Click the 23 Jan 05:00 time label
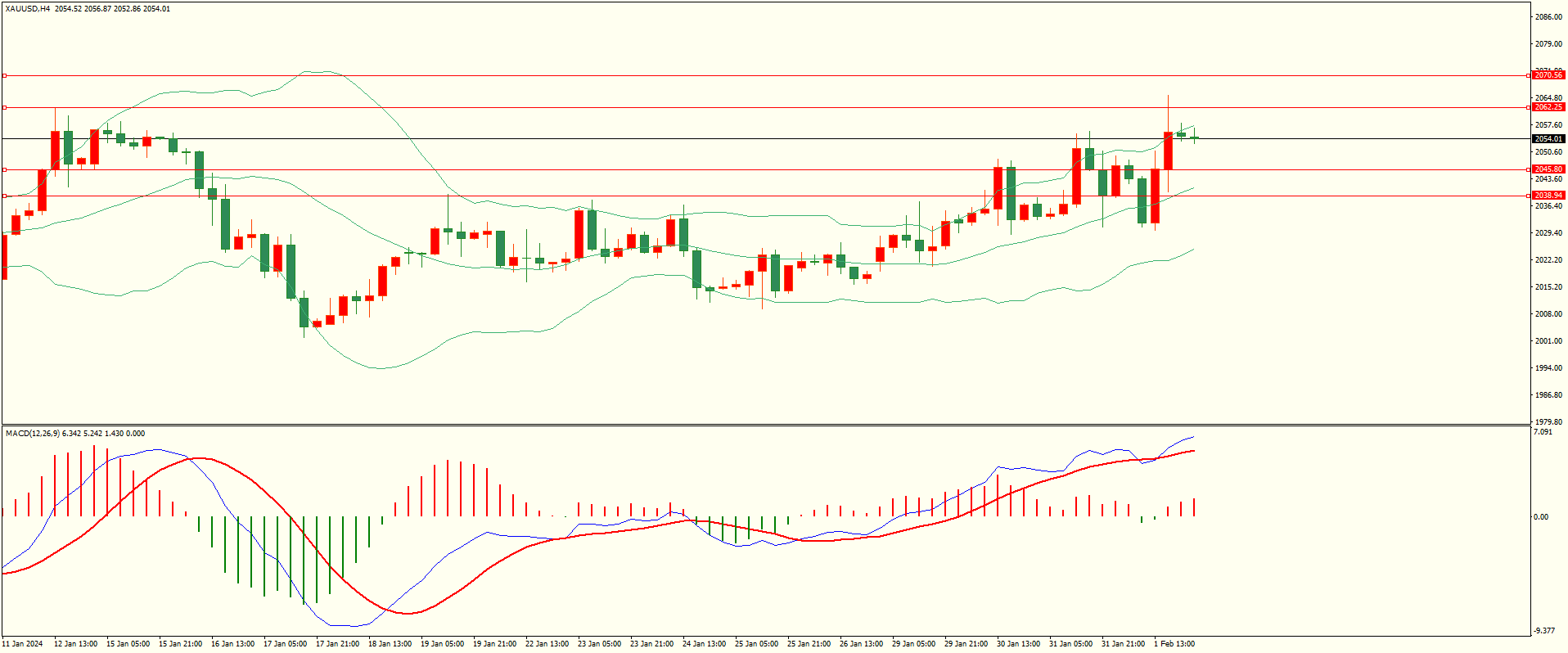 pos(599,644)
